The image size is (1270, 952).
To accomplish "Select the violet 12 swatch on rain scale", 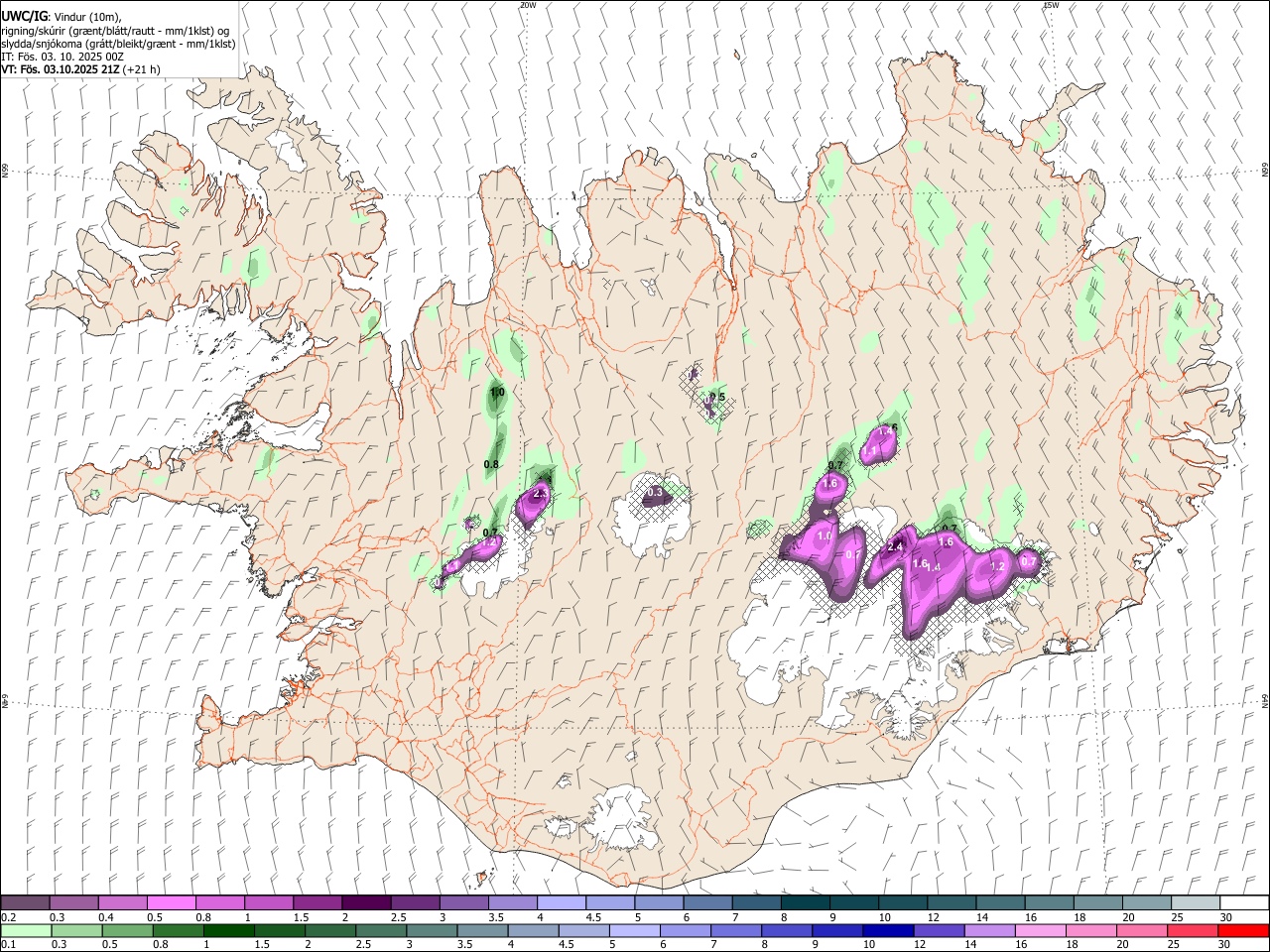I will click(x=939, y=931).
